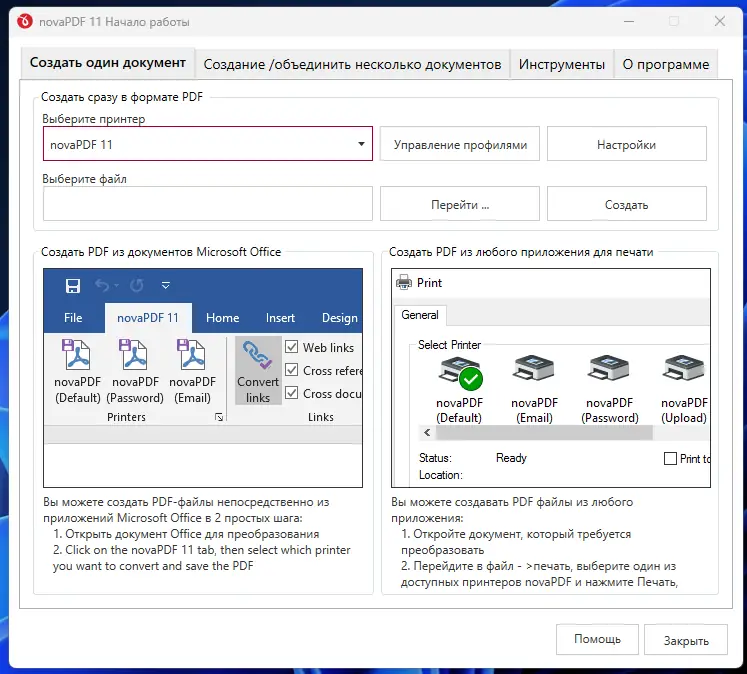
Task: Choose novaPDF (Upload) printer in Print dialog
Action: pos(684,389)
